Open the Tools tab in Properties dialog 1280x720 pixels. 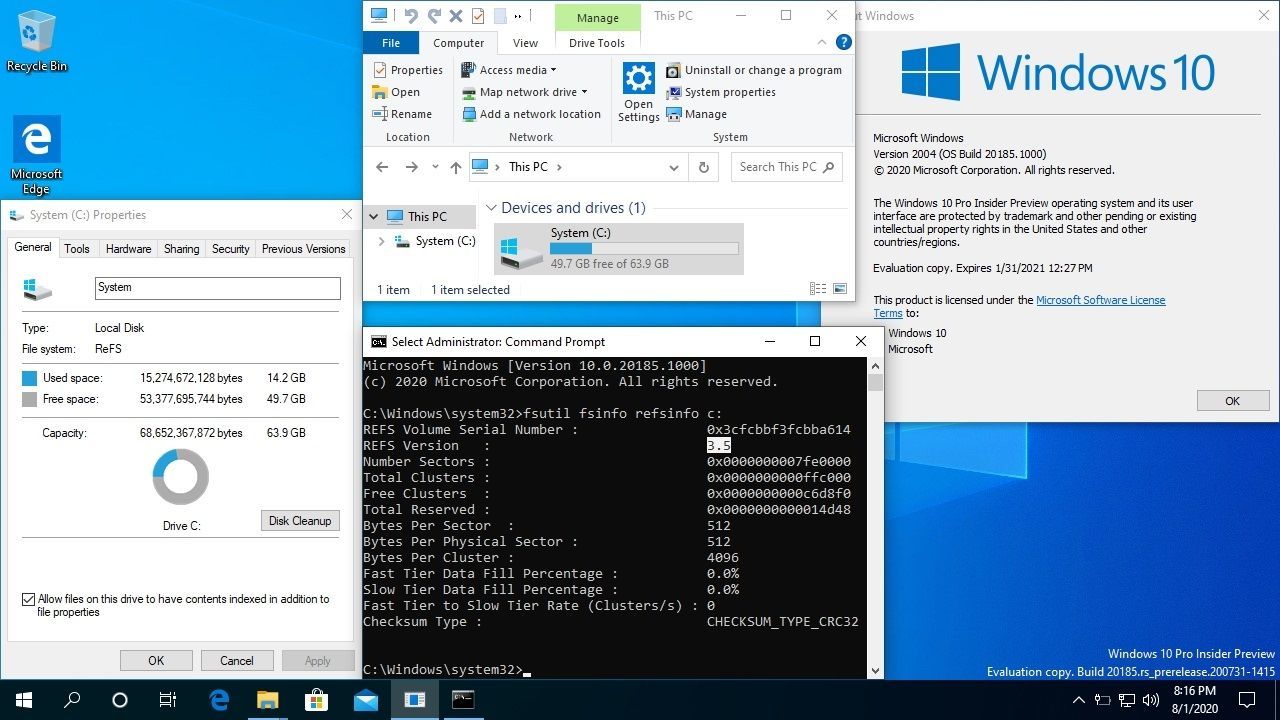[77, 249]
